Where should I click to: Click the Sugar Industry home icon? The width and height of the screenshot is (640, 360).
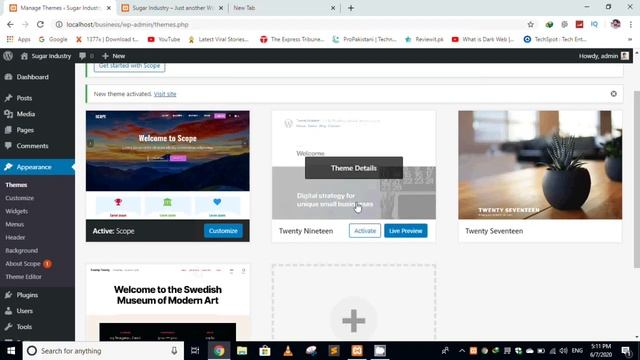(x=24, y=56)
